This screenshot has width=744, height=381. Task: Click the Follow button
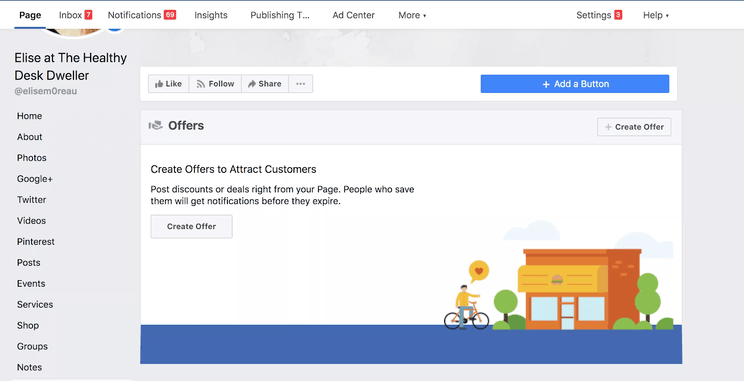(x=215, y=84)
